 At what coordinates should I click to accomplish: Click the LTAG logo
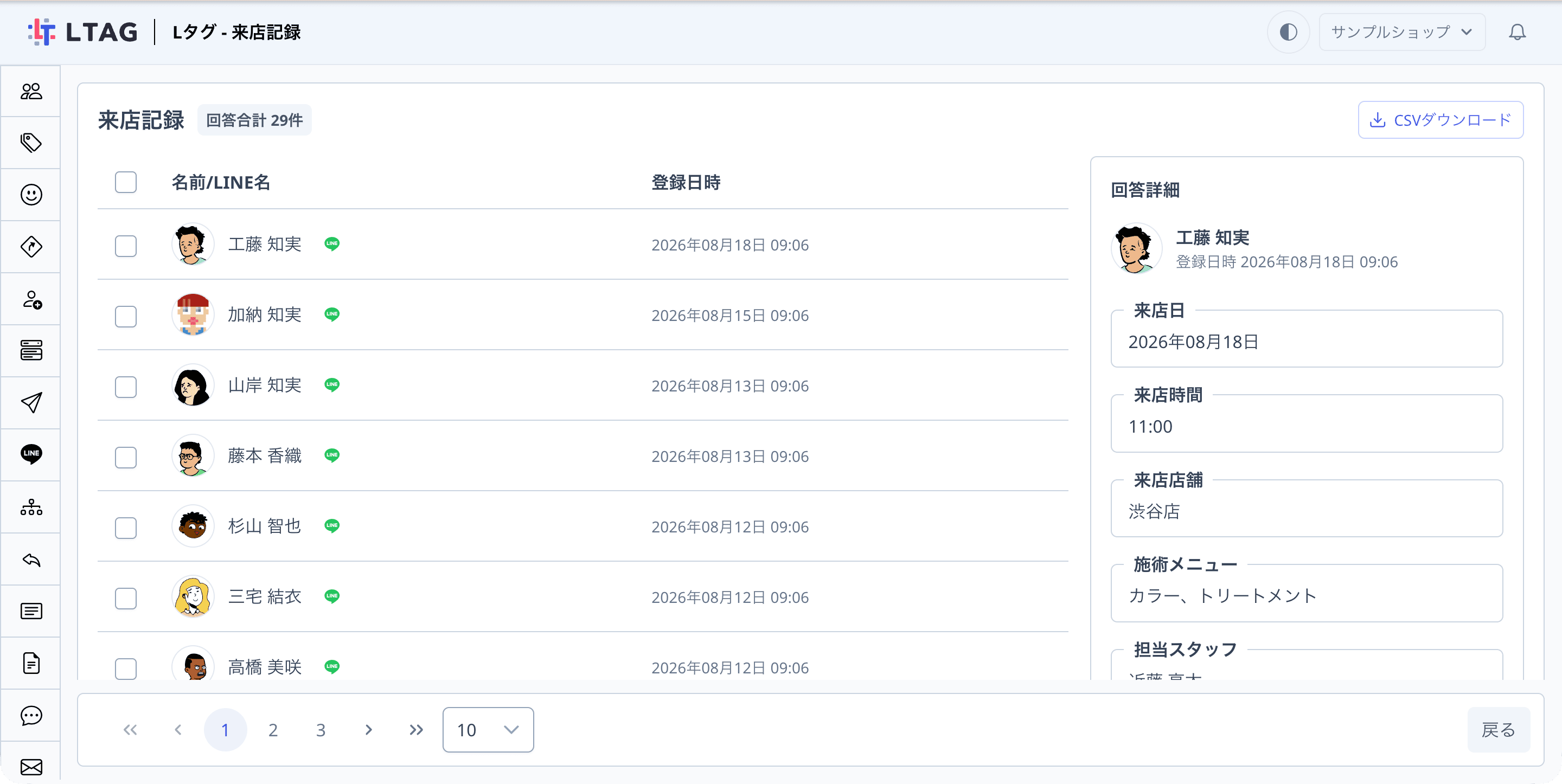pyautogui.click(x=83, y=32)
